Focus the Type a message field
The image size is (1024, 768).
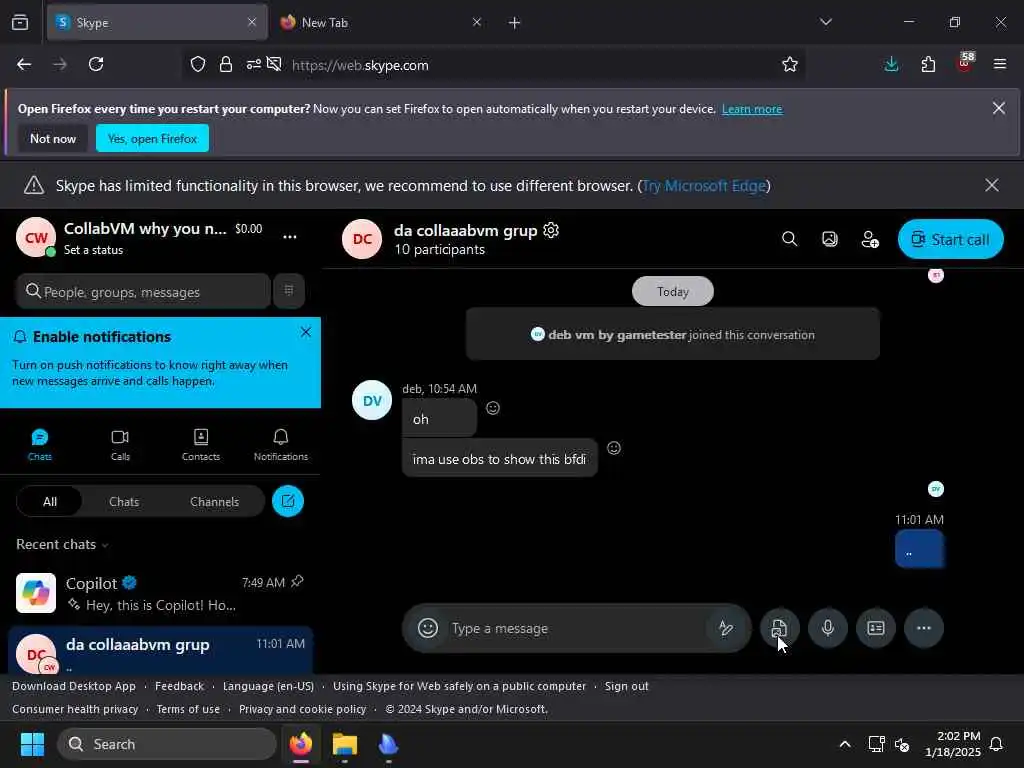pyautogui.click(x=578, y=628)
